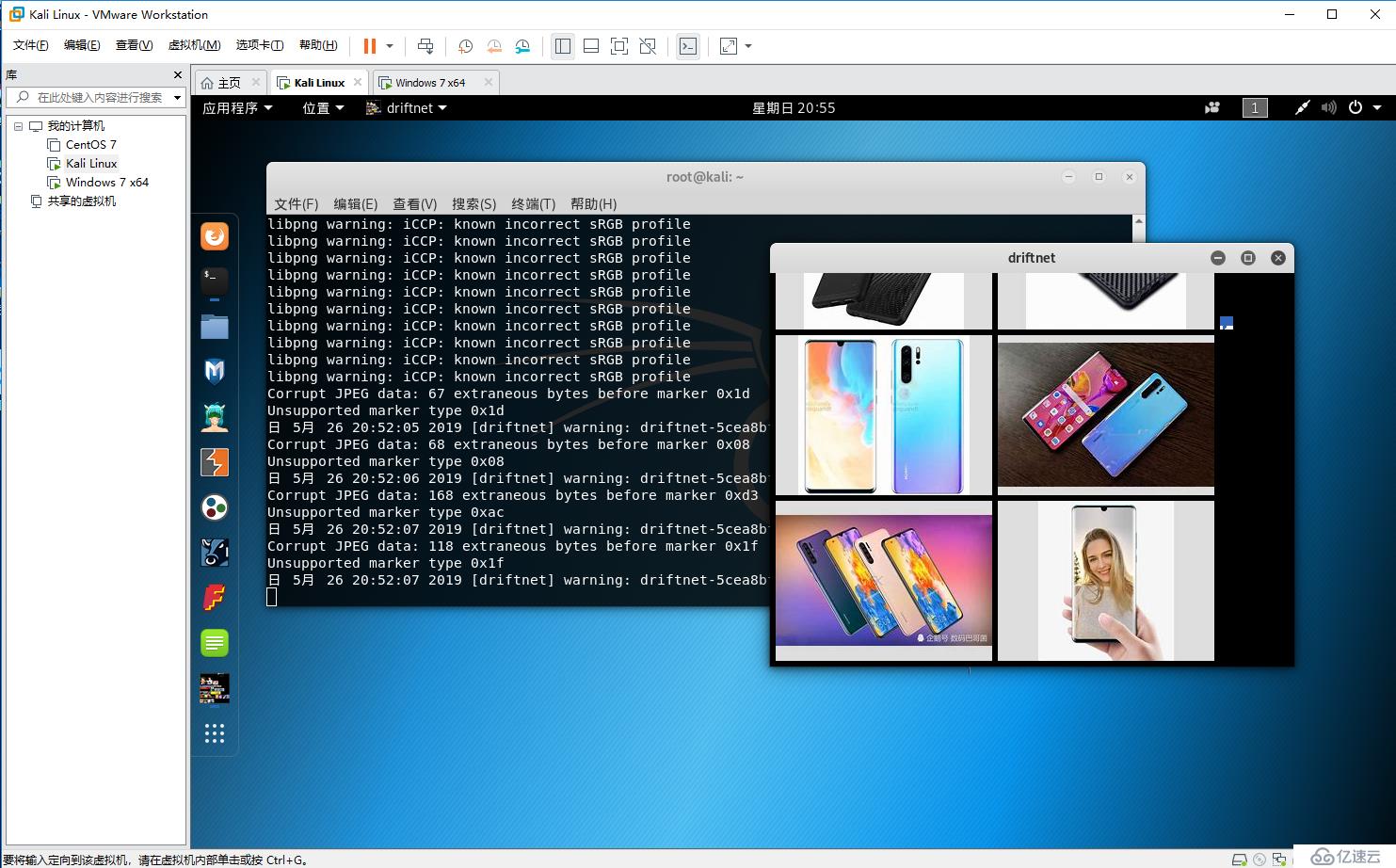Open VMware 查看(V) menu
This screenshot has height=868, width=1396.
[134, 45]
